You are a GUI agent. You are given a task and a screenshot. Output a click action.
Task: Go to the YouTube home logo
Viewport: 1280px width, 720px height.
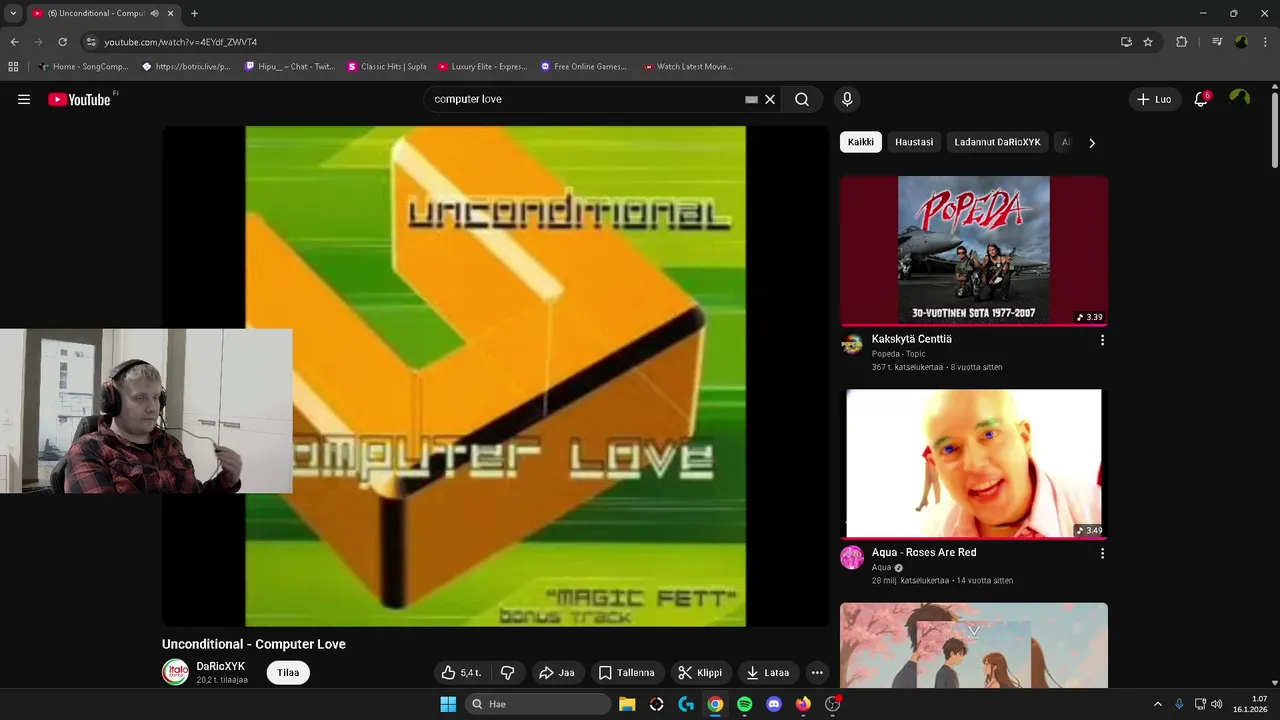click(80, 99)
